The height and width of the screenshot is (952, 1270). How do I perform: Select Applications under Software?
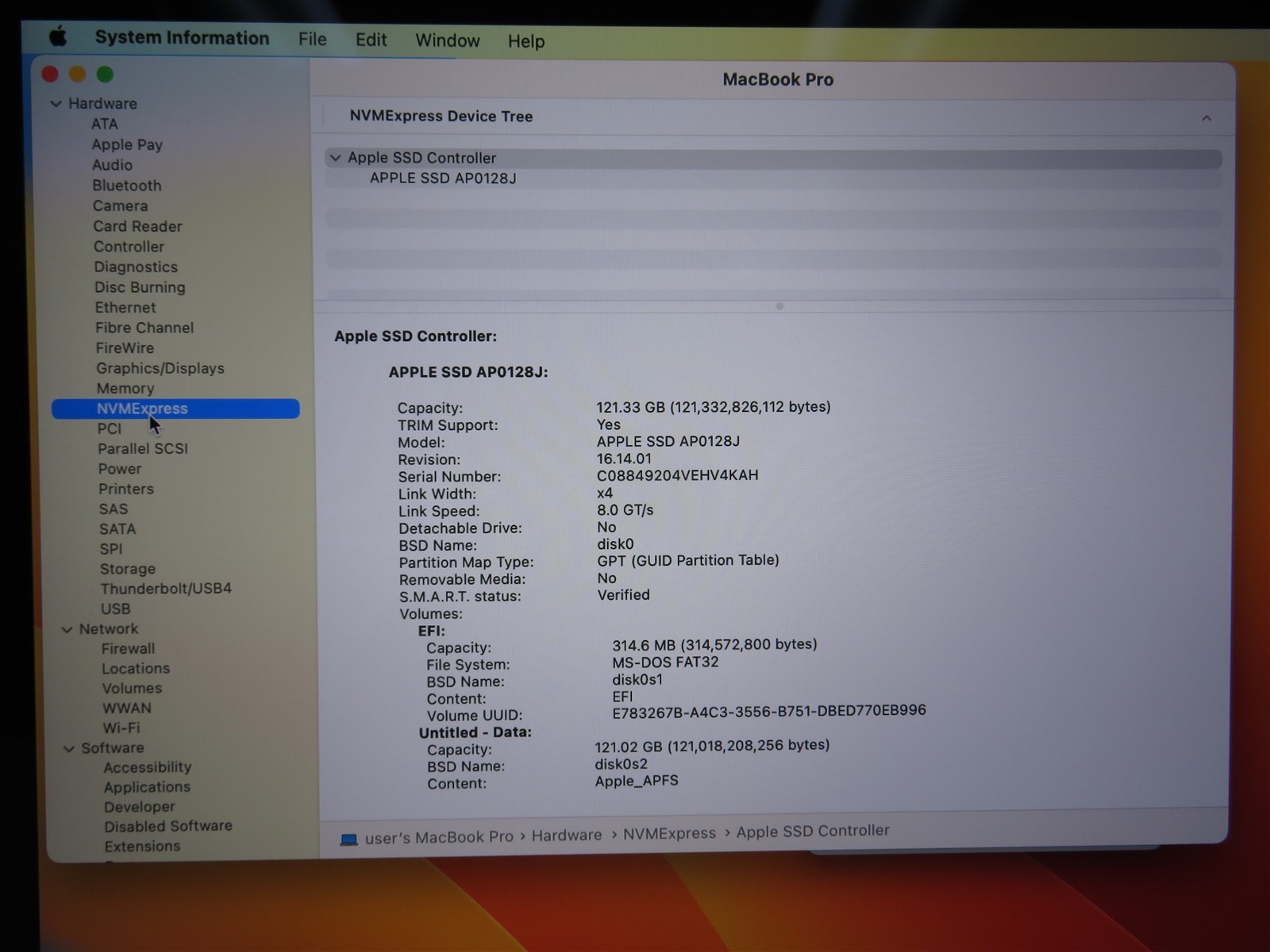(147, 788)
